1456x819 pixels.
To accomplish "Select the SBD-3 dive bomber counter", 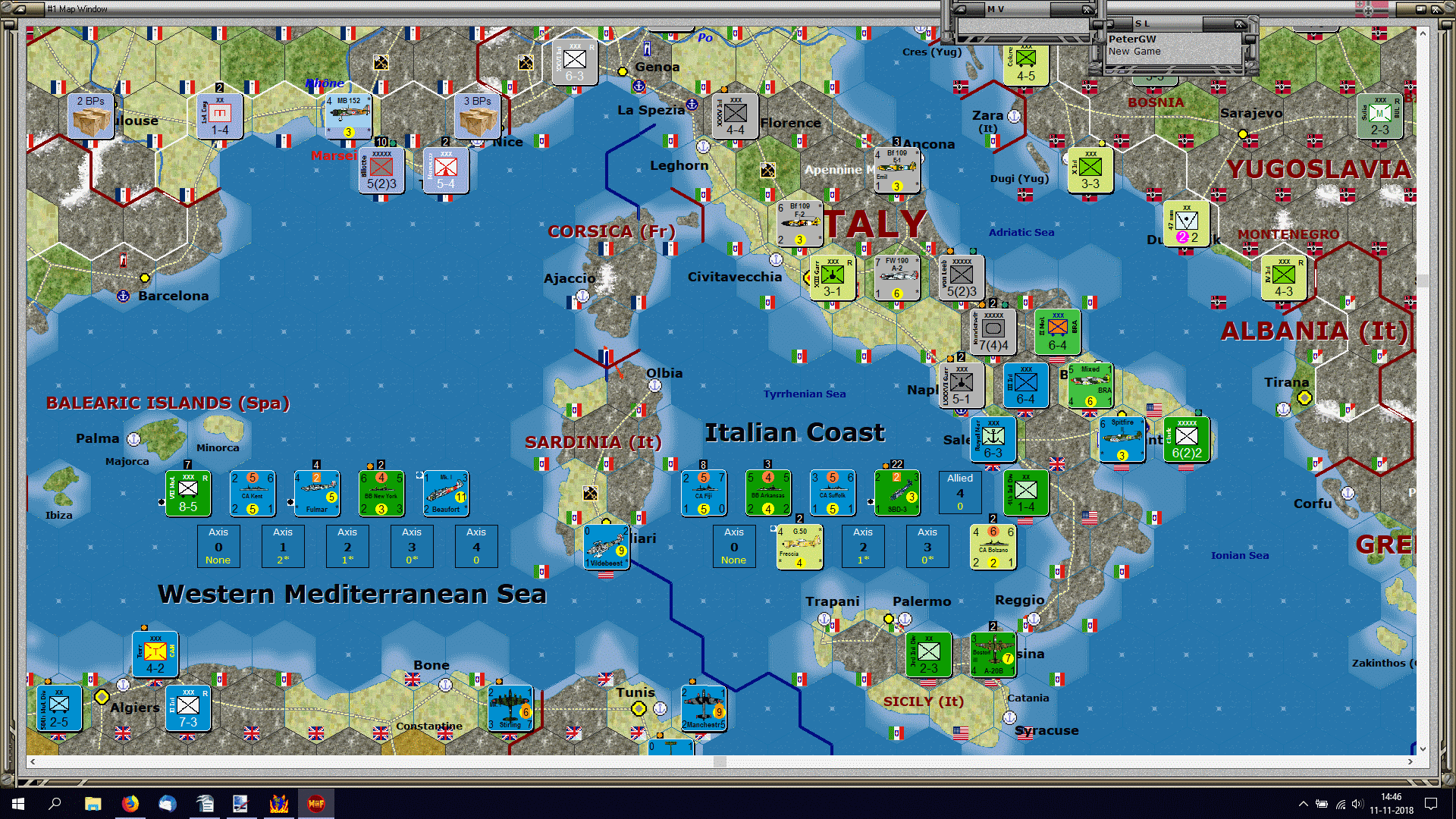I will [896, 493].
